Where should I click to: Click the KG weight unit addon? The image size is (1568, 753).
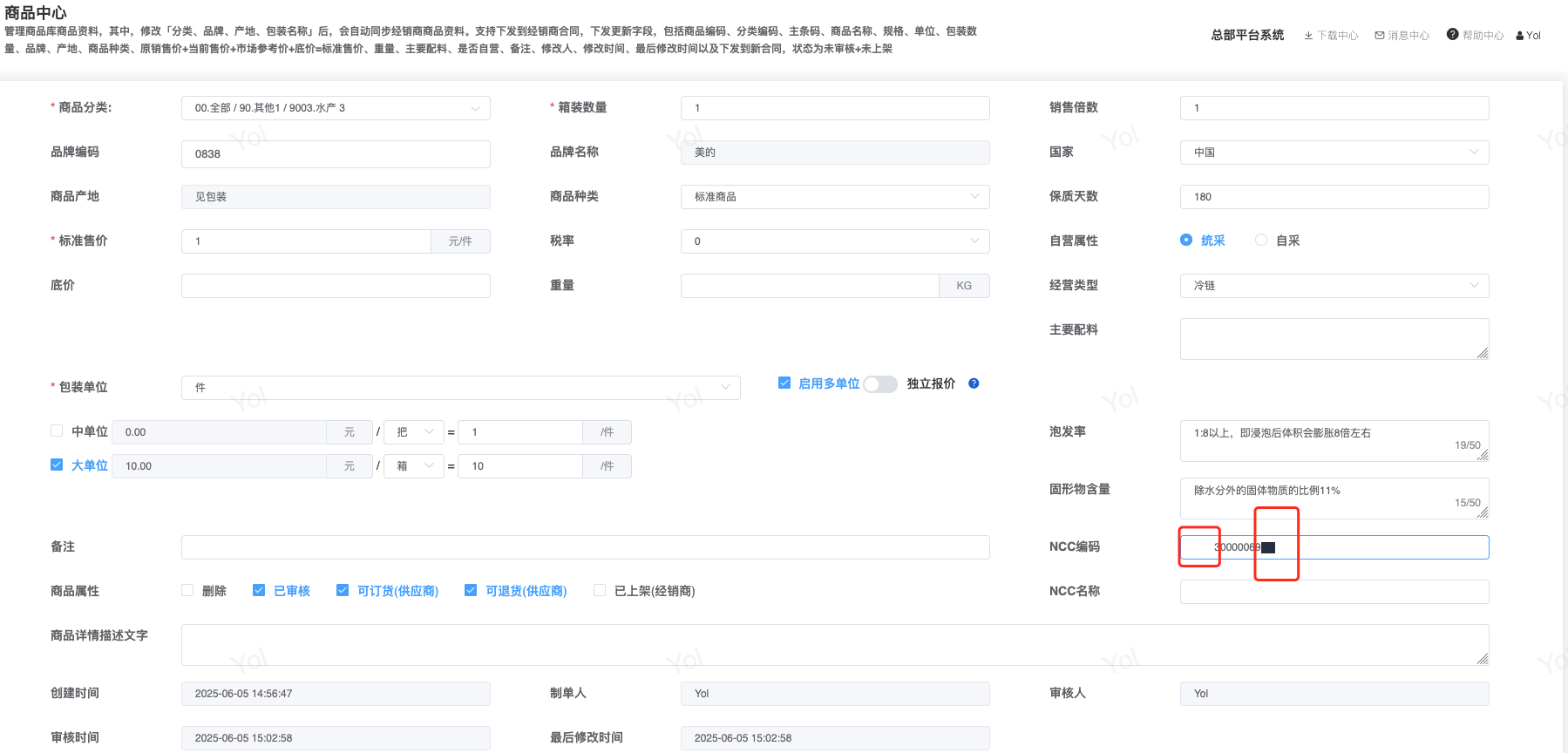pyautogui.click(x=964, y=286)
